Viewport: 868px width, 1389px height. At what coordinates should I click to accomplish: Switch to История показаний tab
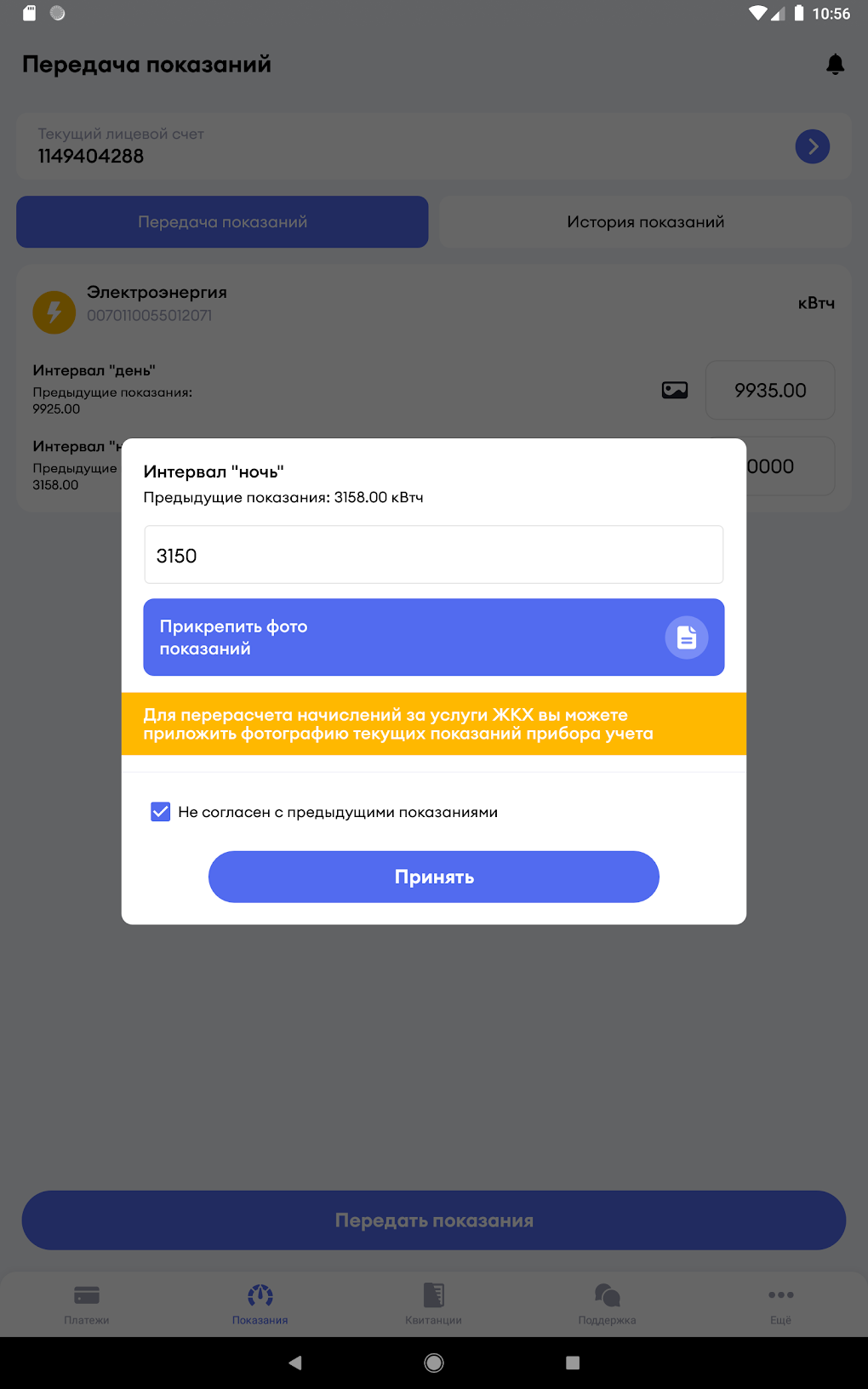[x=645, y=222]
